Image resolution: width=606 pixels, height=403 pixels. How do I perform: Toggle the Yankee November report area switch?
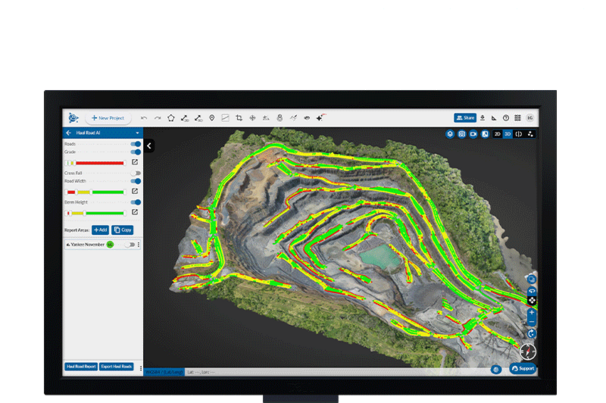[130, 245]
